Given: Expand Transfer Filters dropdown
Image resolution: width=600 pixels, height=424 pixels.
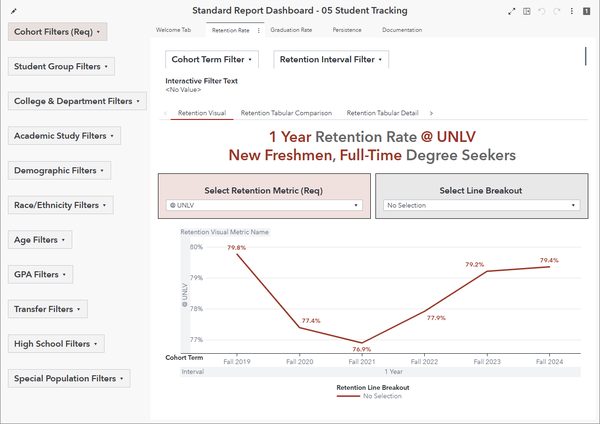Looking at the screenshot, I should (x=48, y=309).
